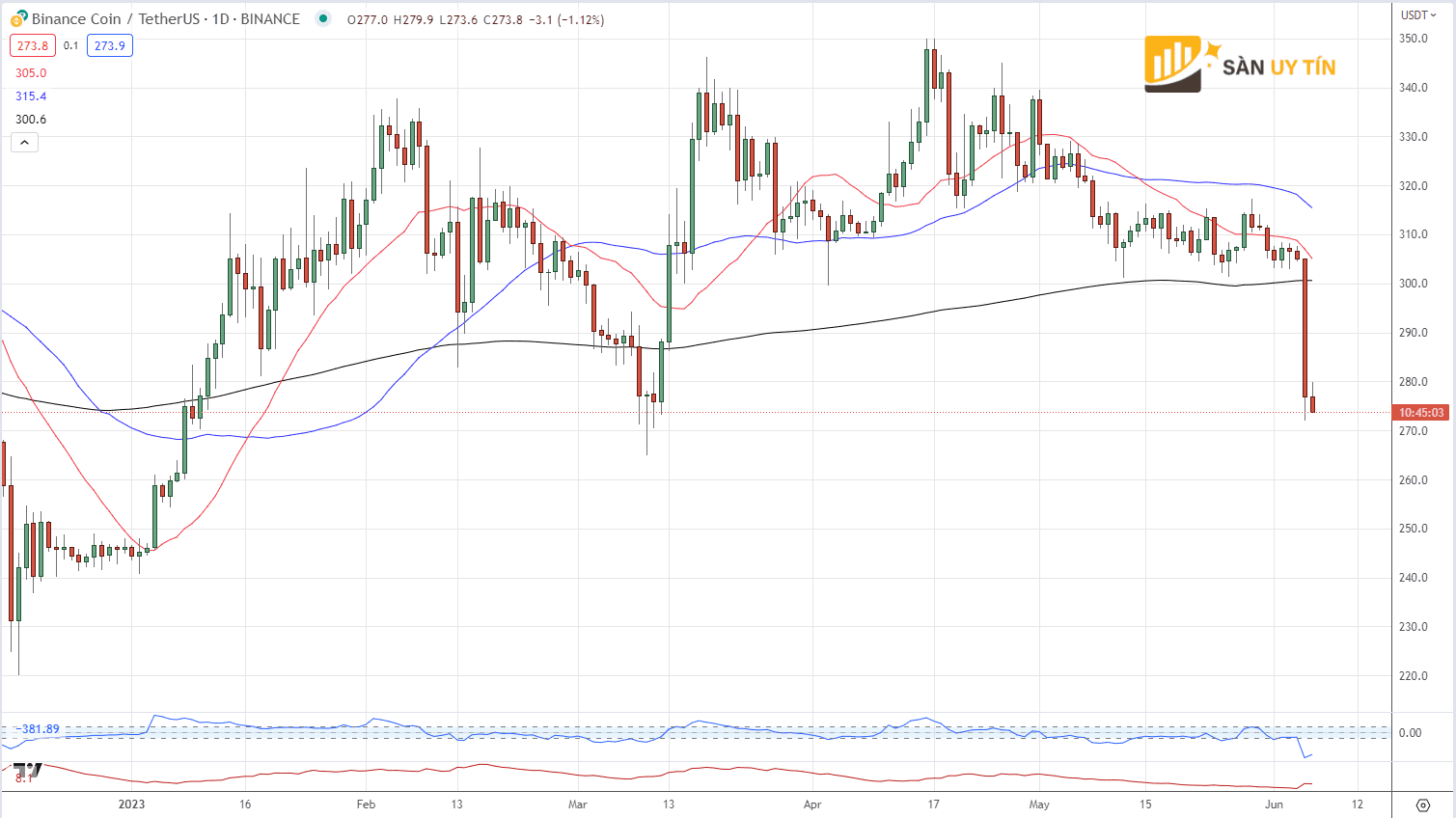Open the chart settings gear icon
The width and height of the screenshot is (1456, 818).
point(1422,804)
